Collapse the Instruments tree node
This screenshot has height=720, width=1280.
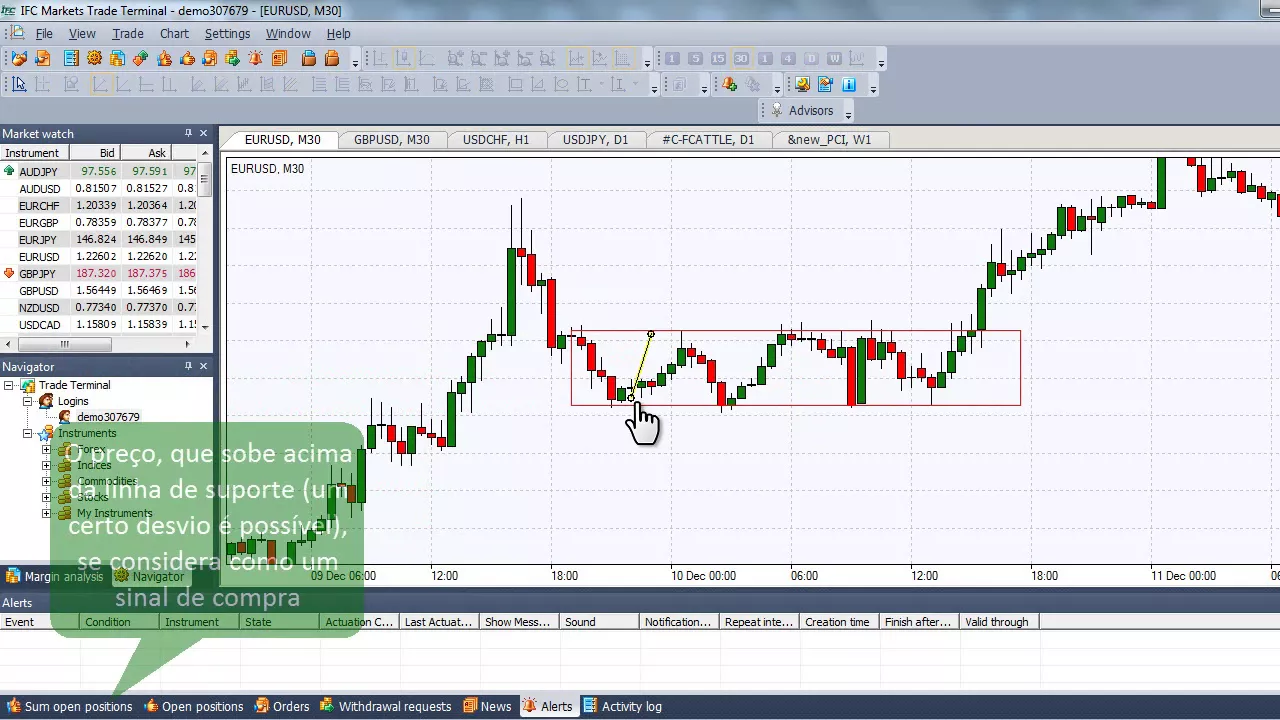(x=28, y=433)
